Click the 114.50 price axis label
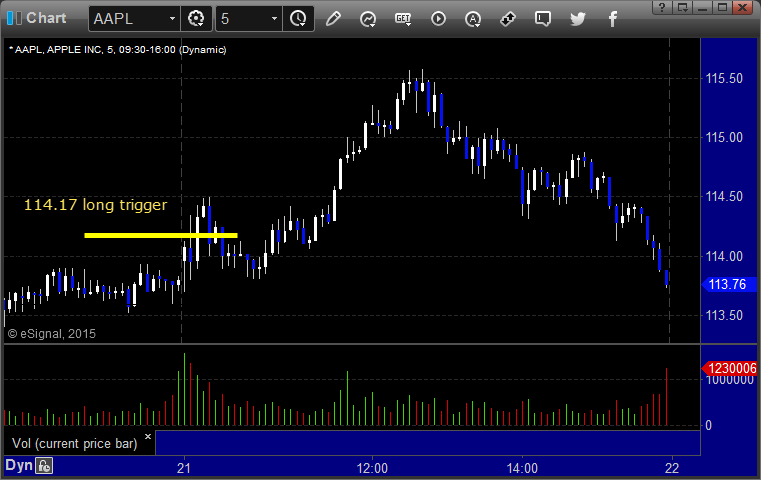The width and height of the screenshot is (761, 480). [724, 197]
